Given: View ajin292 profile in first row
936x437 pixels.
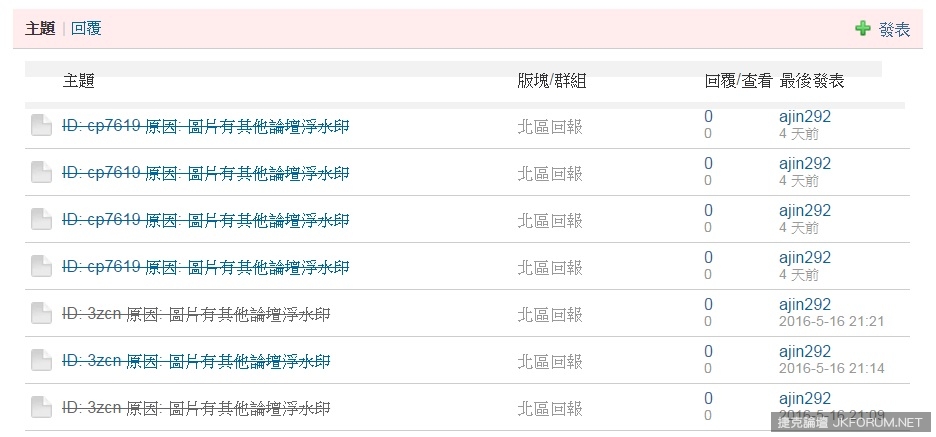Looking at the screenshot, I should pos(805,116).
